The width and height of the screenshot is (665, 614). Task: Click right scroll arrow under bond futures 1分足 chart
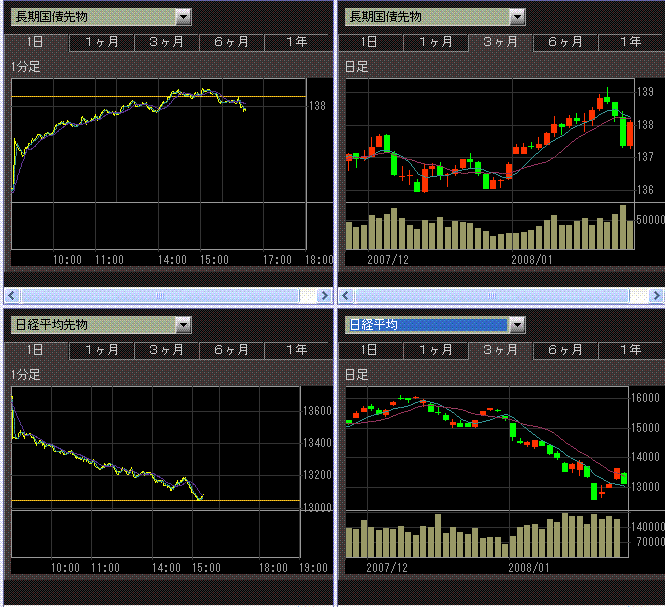[x=323, y=296]
